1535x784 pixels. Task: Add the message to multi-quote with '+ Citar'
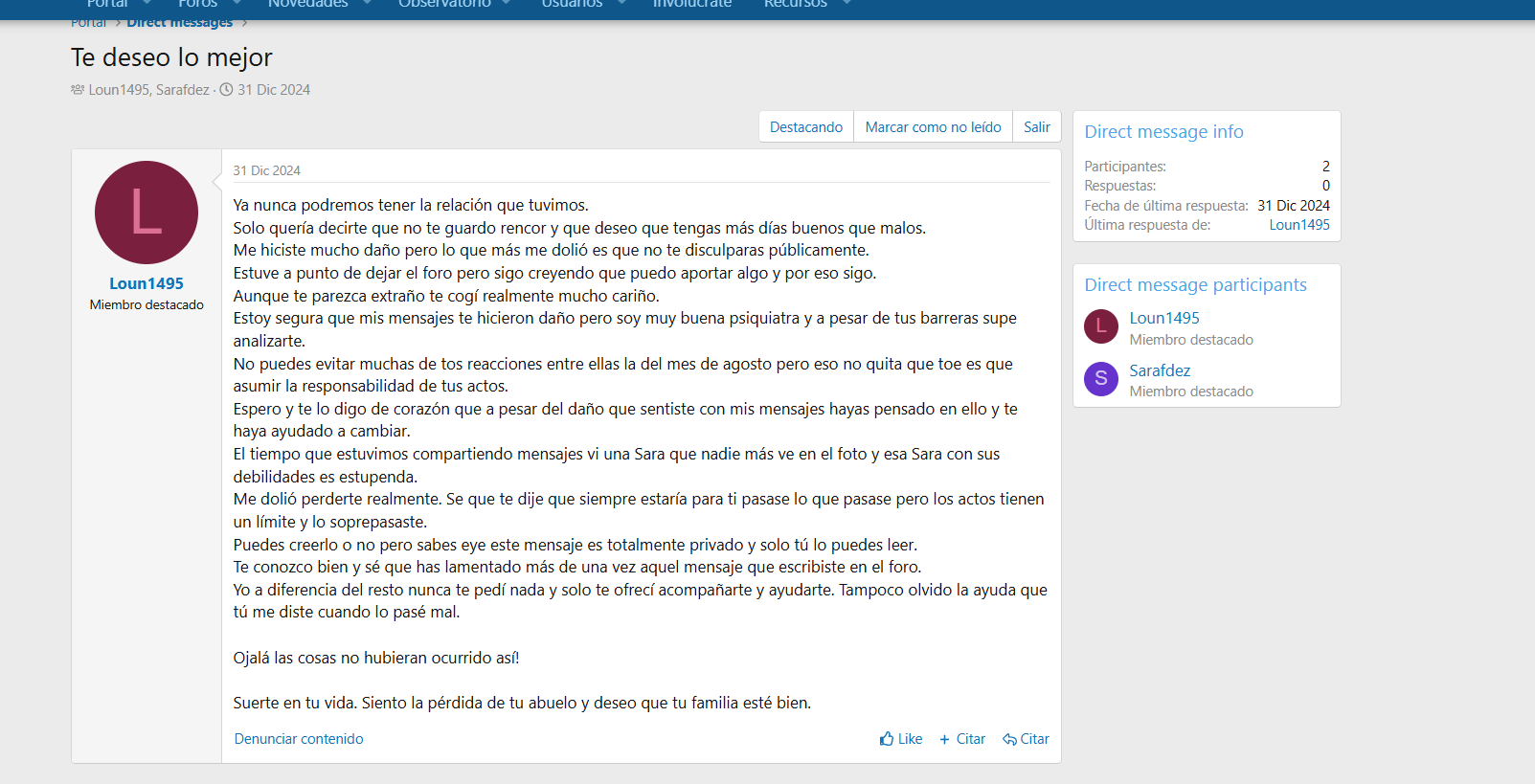click(x=962, y=739)
